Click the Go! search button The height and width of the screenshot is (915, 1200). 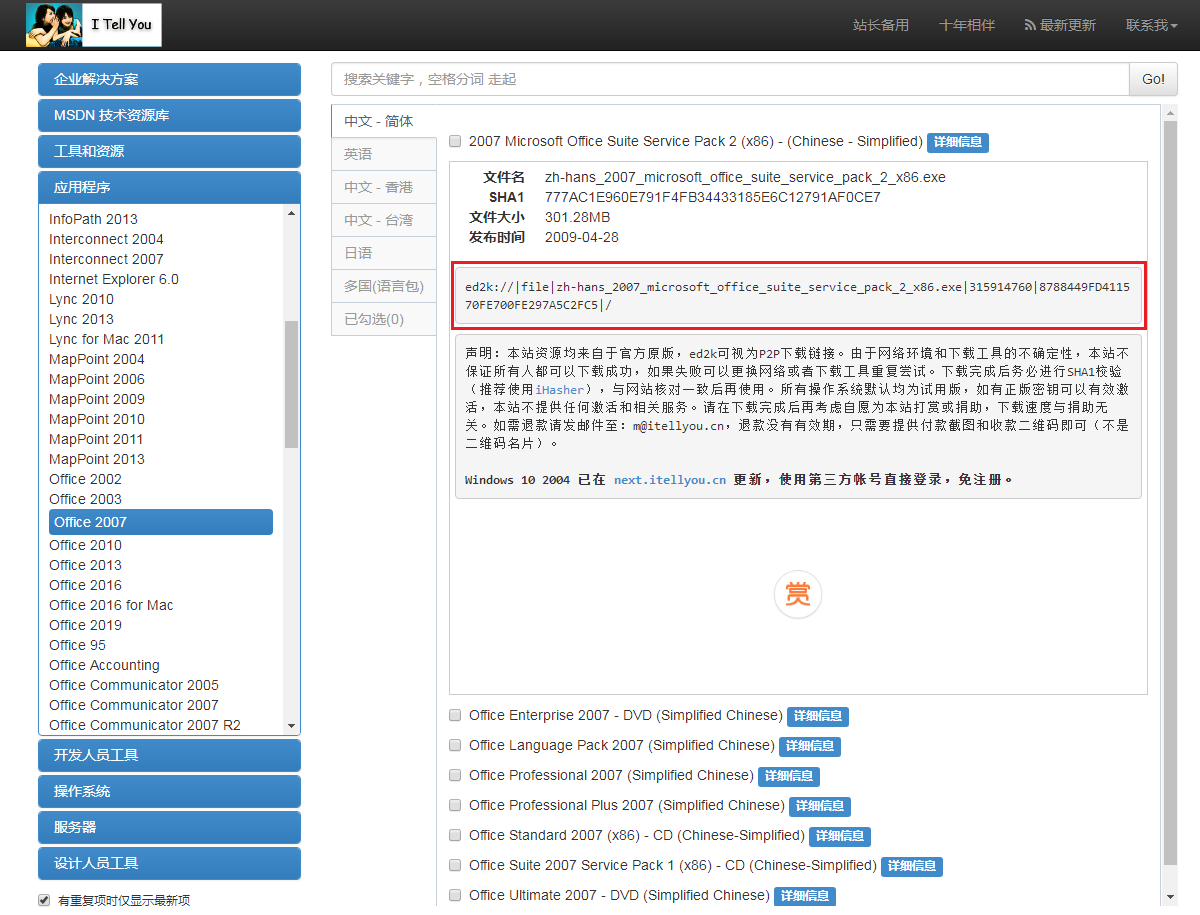[1153, 79]
